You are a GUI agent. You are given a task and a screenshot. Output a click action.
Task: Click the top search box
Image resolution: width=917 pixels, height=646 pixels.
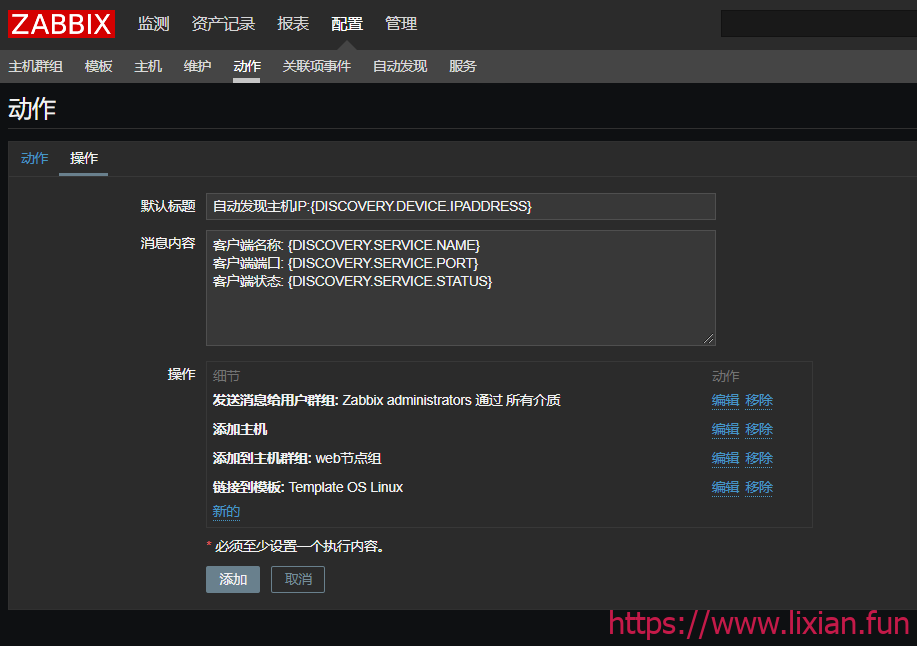pyautogui.click(x=818, y=24)
